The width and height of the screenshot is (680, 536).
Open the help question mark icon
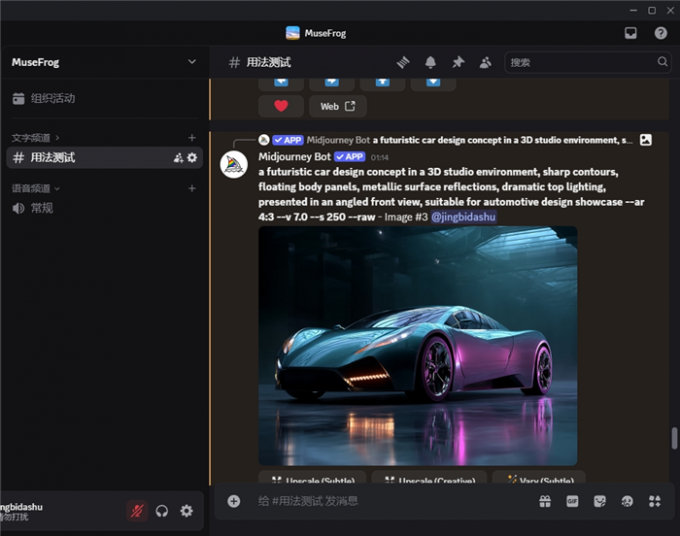[x=660, y=33]
